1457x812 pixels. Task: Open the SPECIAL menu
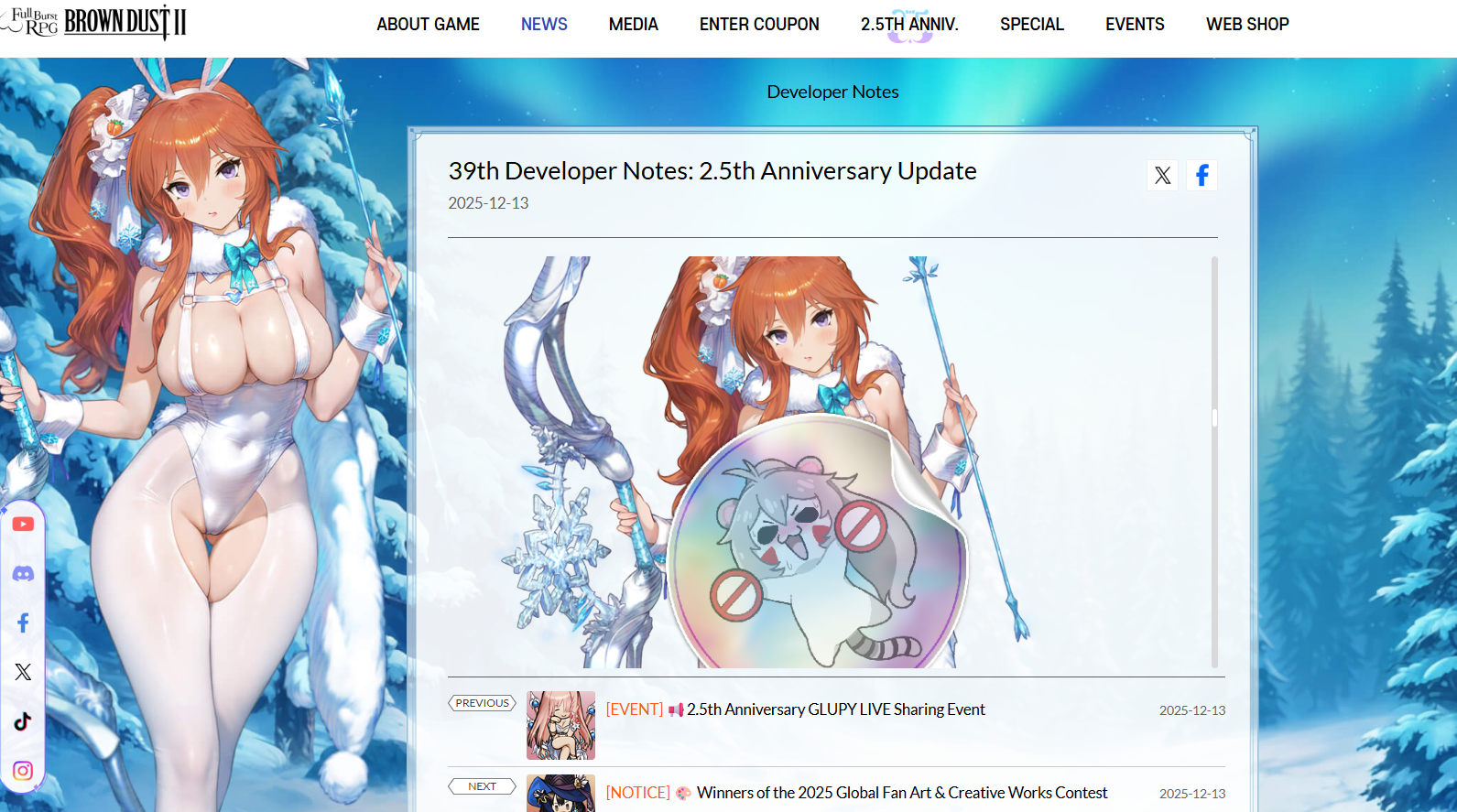click(x=1032, y=25)
